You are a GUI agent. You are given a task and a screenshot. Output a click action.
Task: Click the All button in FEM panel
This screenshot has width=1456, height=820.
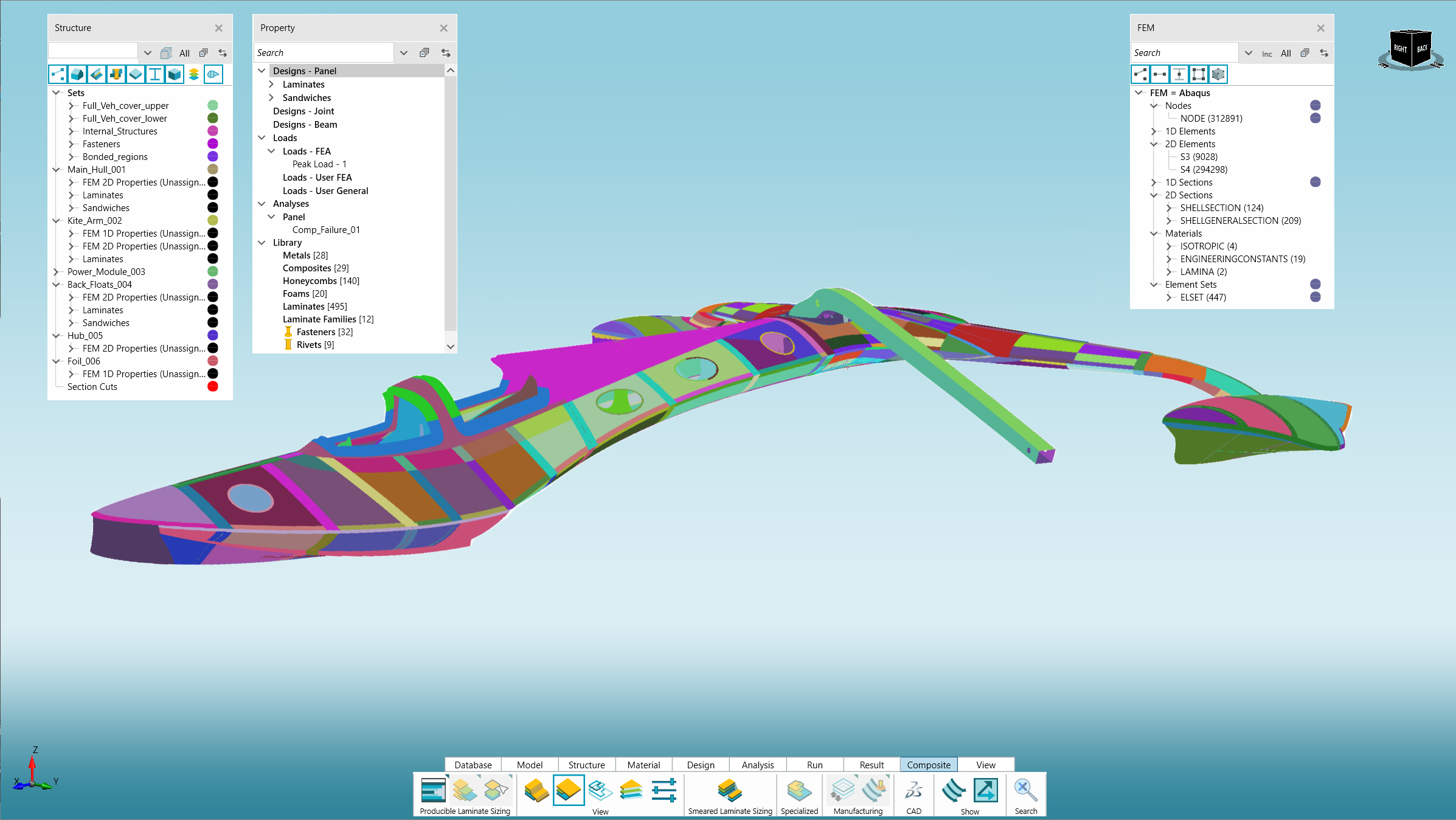coord(1286,53)
